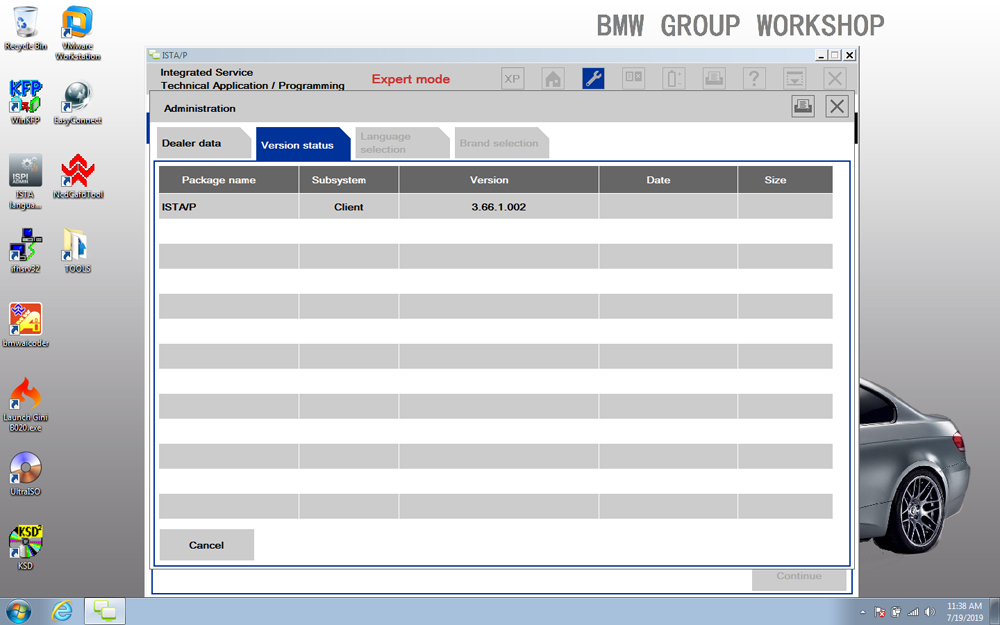This screenshot has width=1000, height=625.
Task: Click the Size column header
Action: click(x=785, y=180)
